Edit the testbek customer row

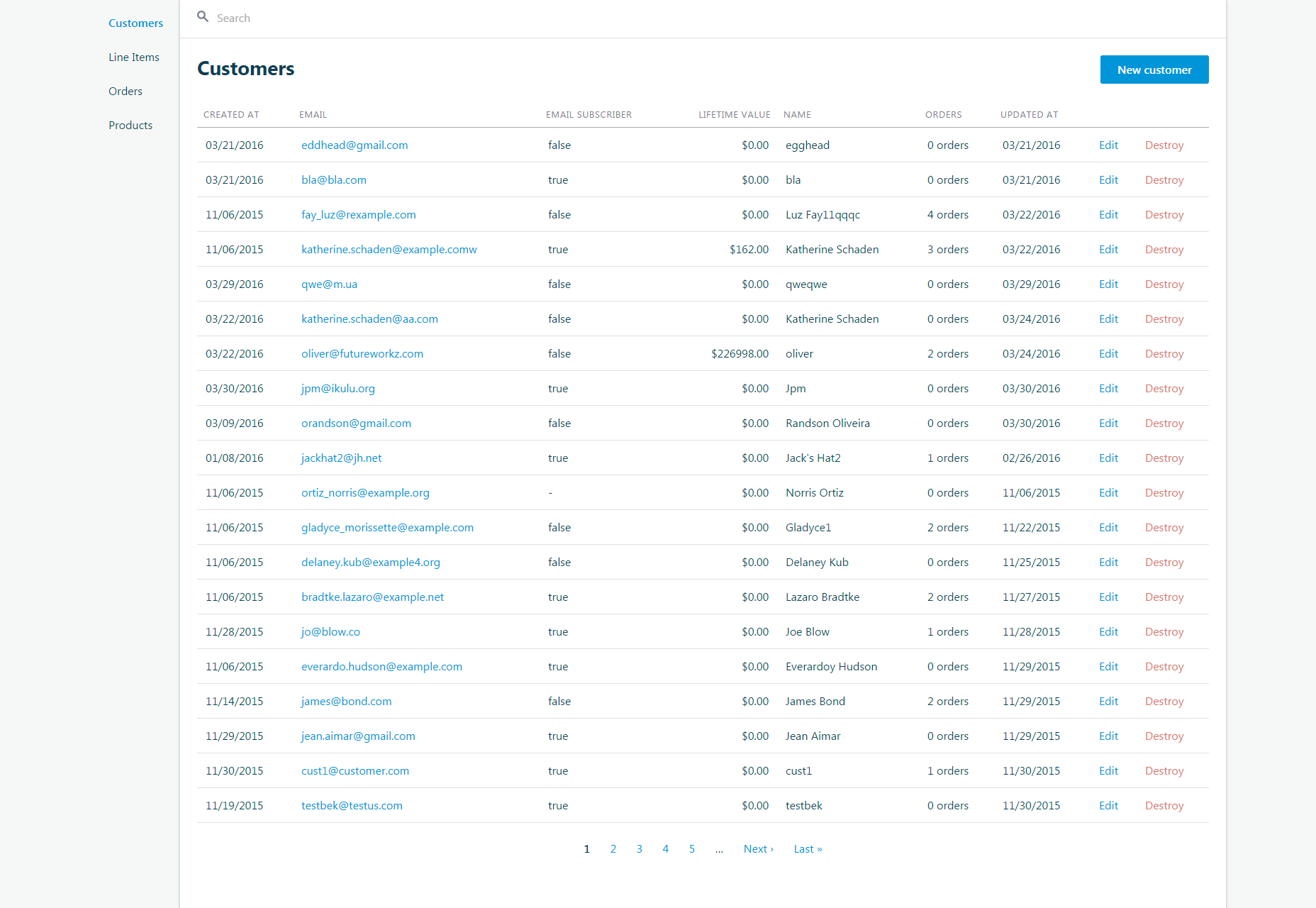click(x=1108, y=806)
